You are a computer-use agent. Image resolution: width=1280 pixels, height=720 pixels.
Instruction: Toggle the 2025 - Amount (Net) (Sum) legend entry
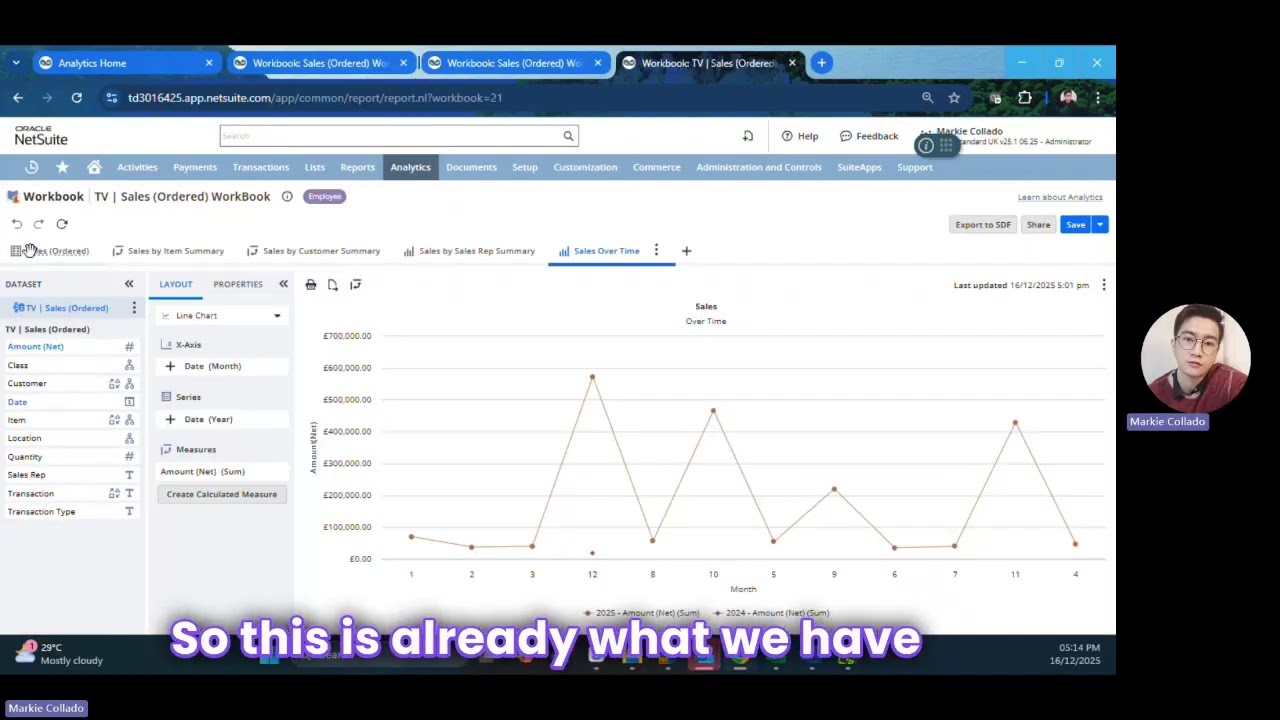coord(642,613)
